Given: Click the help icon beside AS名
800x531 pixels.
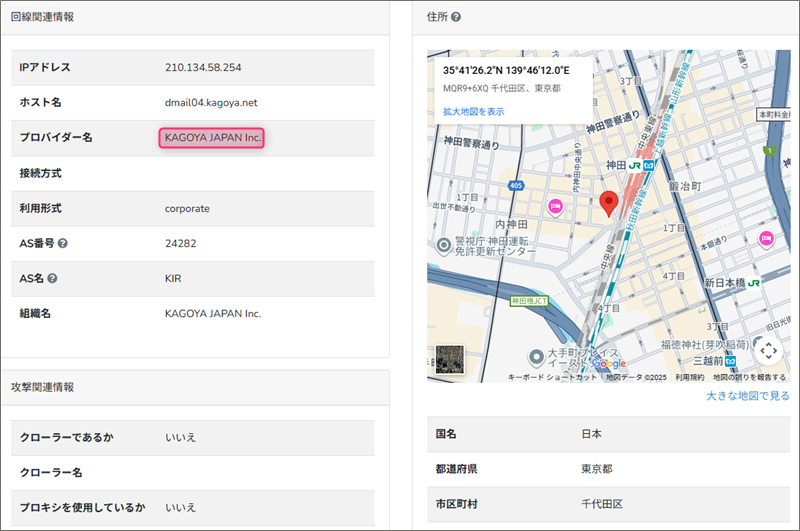Looking at the screenshot, I should (x=52, y=278).
